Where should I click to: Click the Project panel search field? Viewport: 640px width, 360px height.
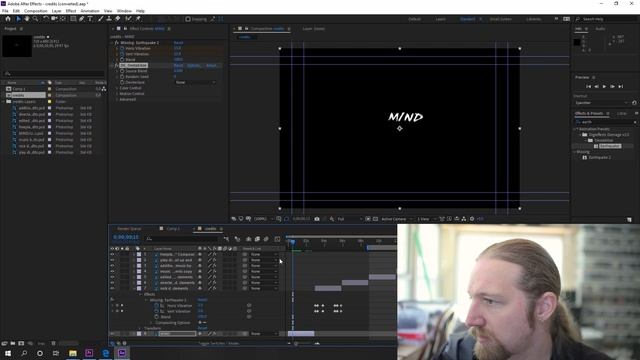click(x=53, y=74)
